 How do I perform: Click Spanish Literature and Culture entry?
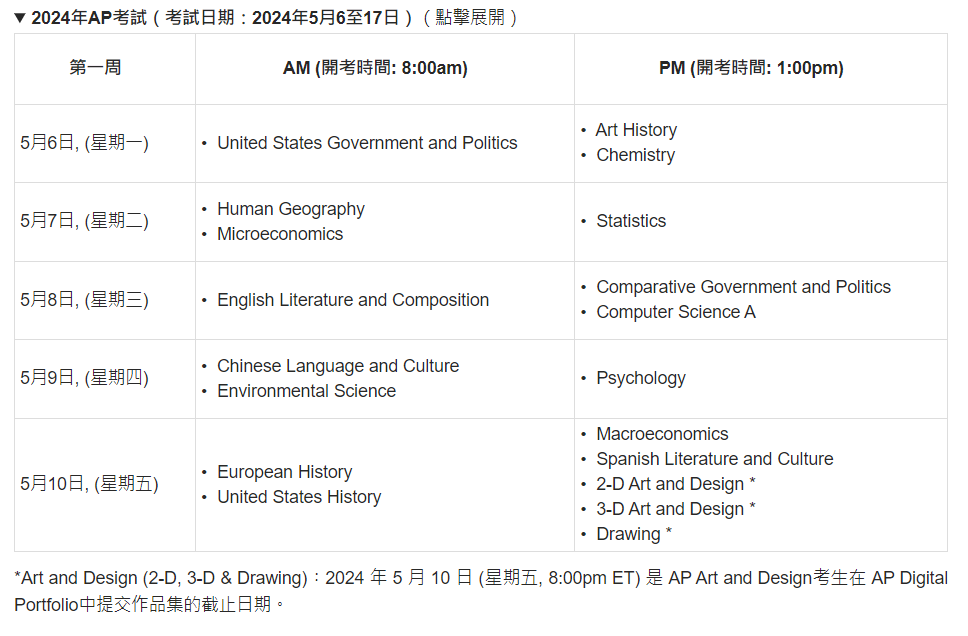pyautogui.click(x=714, y=459)
